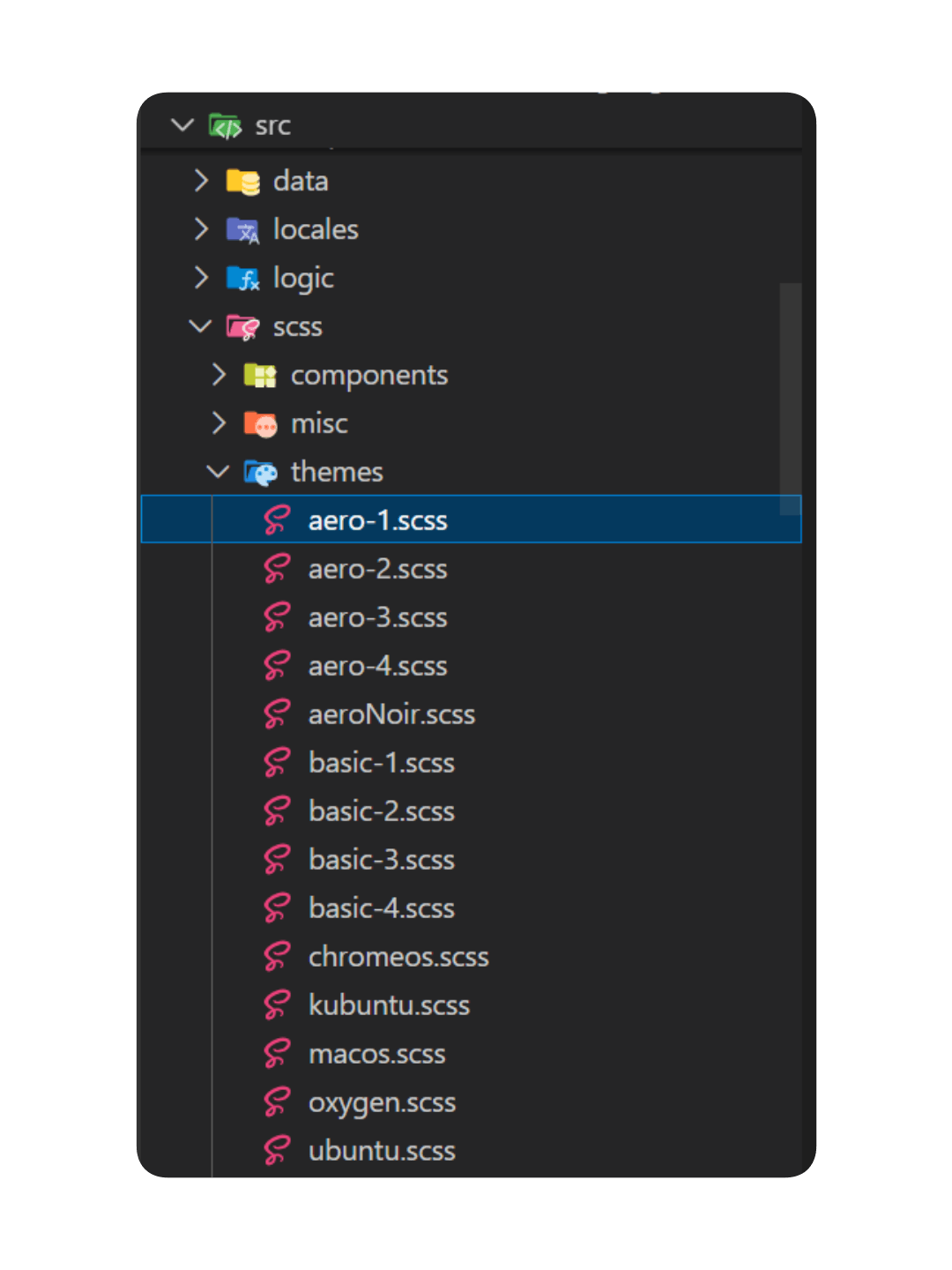This screenshot has height=1270, width=952.
Task: Collapse the src folder
Action: pos(182,125)
